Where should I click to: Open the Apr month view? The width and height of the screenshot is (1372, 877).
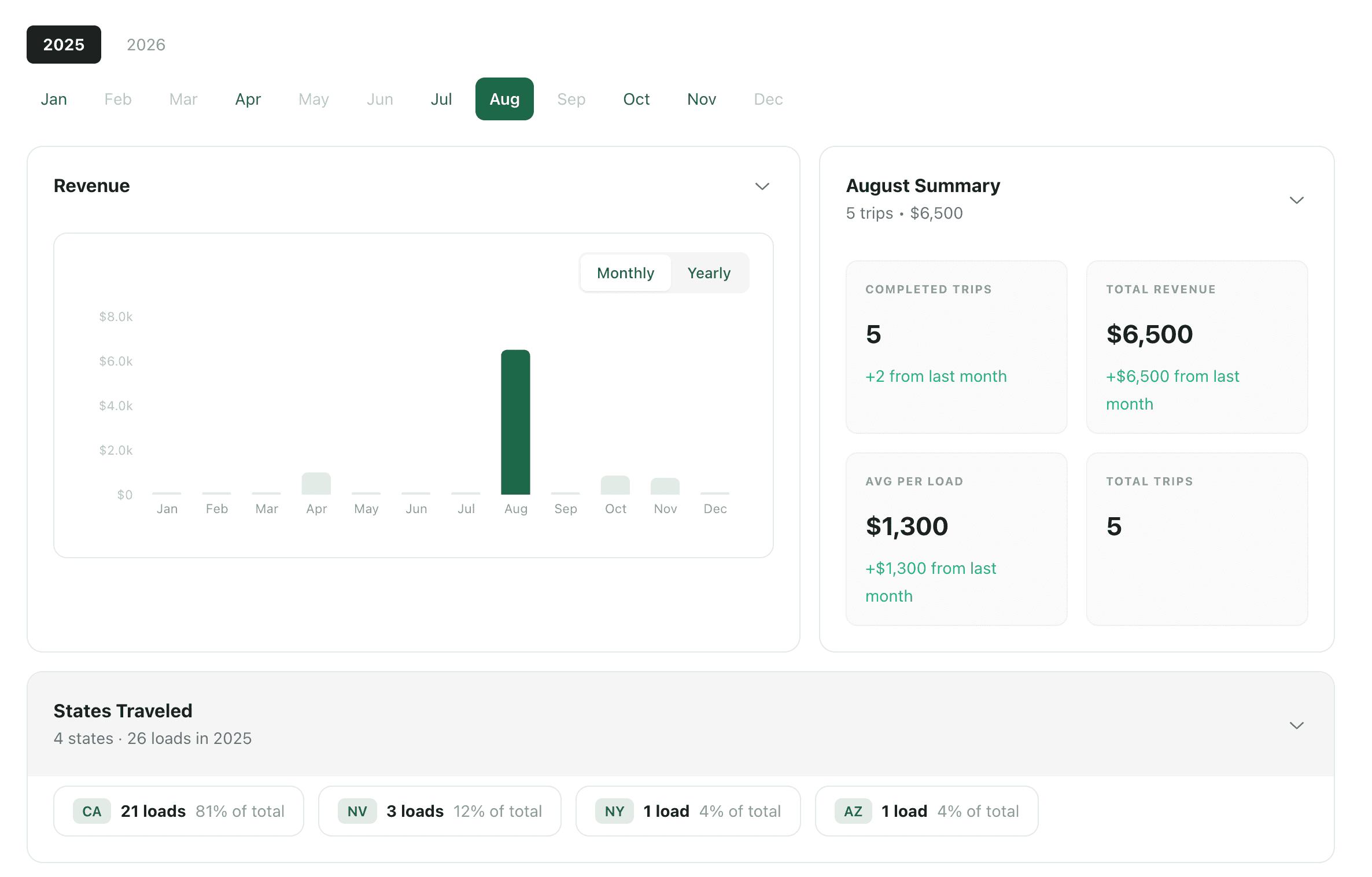[248, 99]
